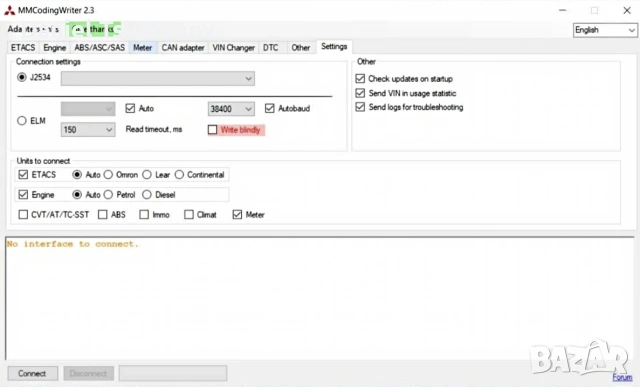Check the Immo unit checkbox
Image resolution: width=640 pixels, height=387 pixels.
click(144, 215)
